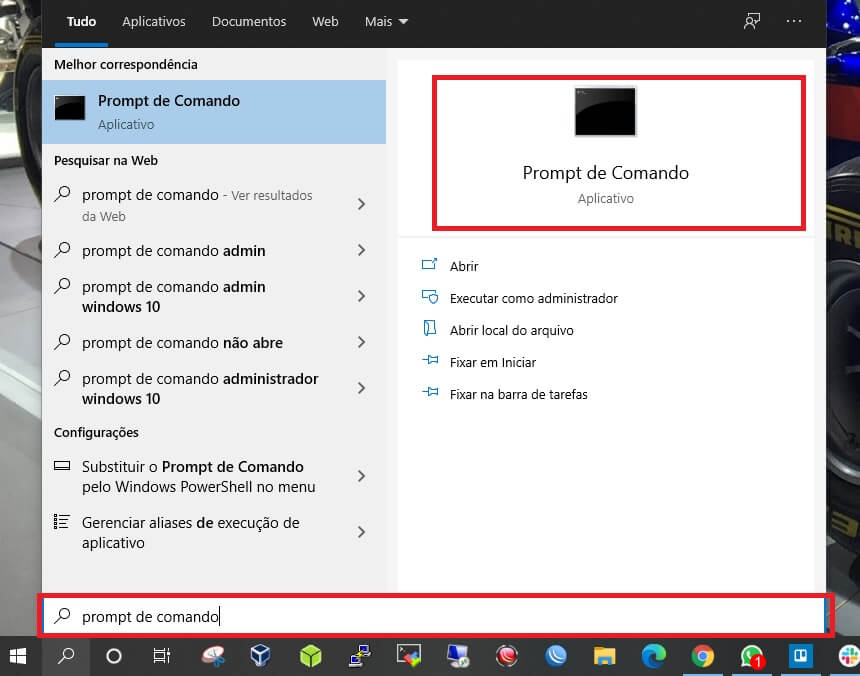Launch PuTTY from the taskbar

(x=360, y=656)
